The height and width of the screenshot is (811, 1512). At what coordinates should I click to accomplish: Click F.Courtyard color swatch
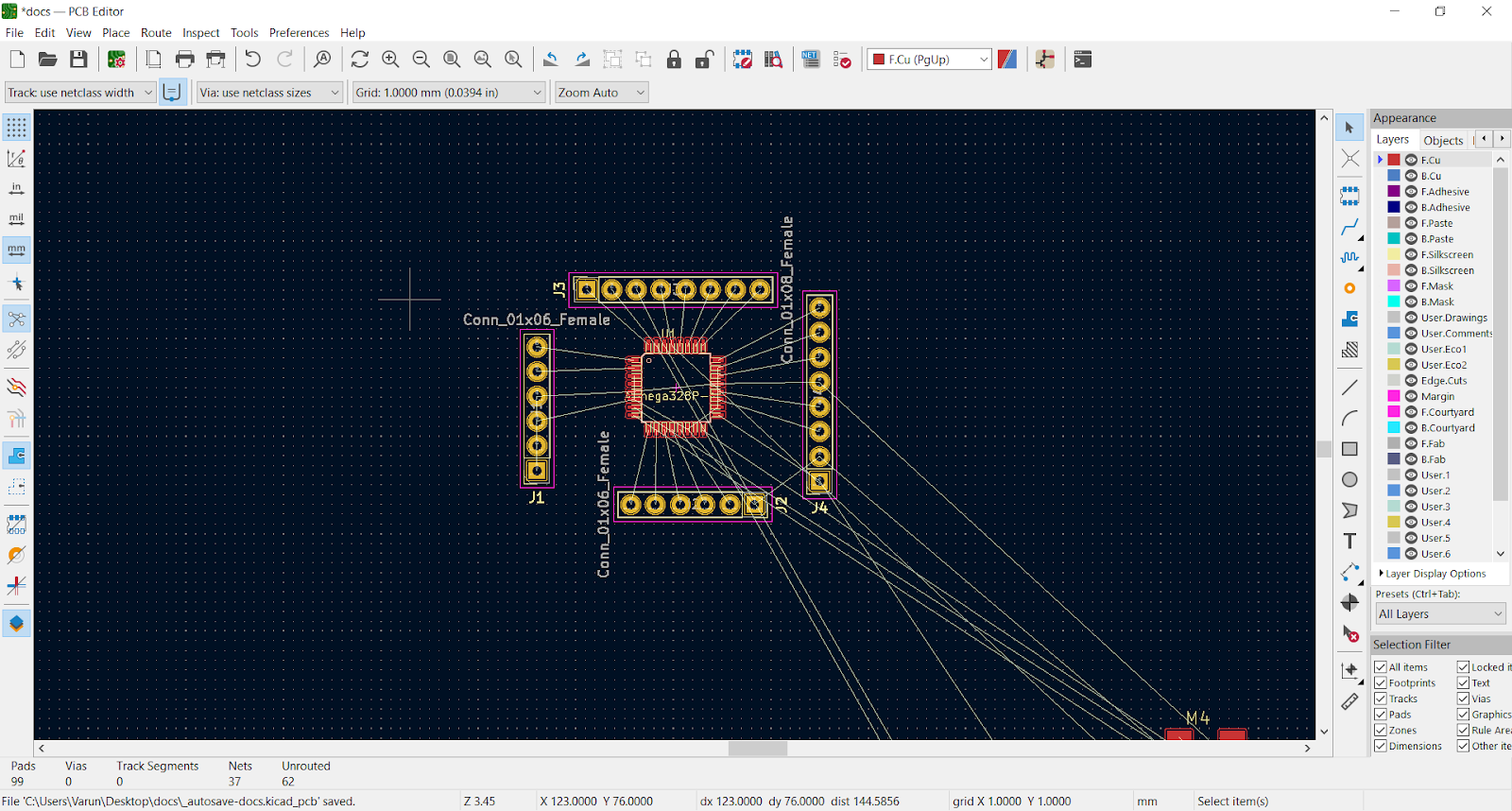1394,412
